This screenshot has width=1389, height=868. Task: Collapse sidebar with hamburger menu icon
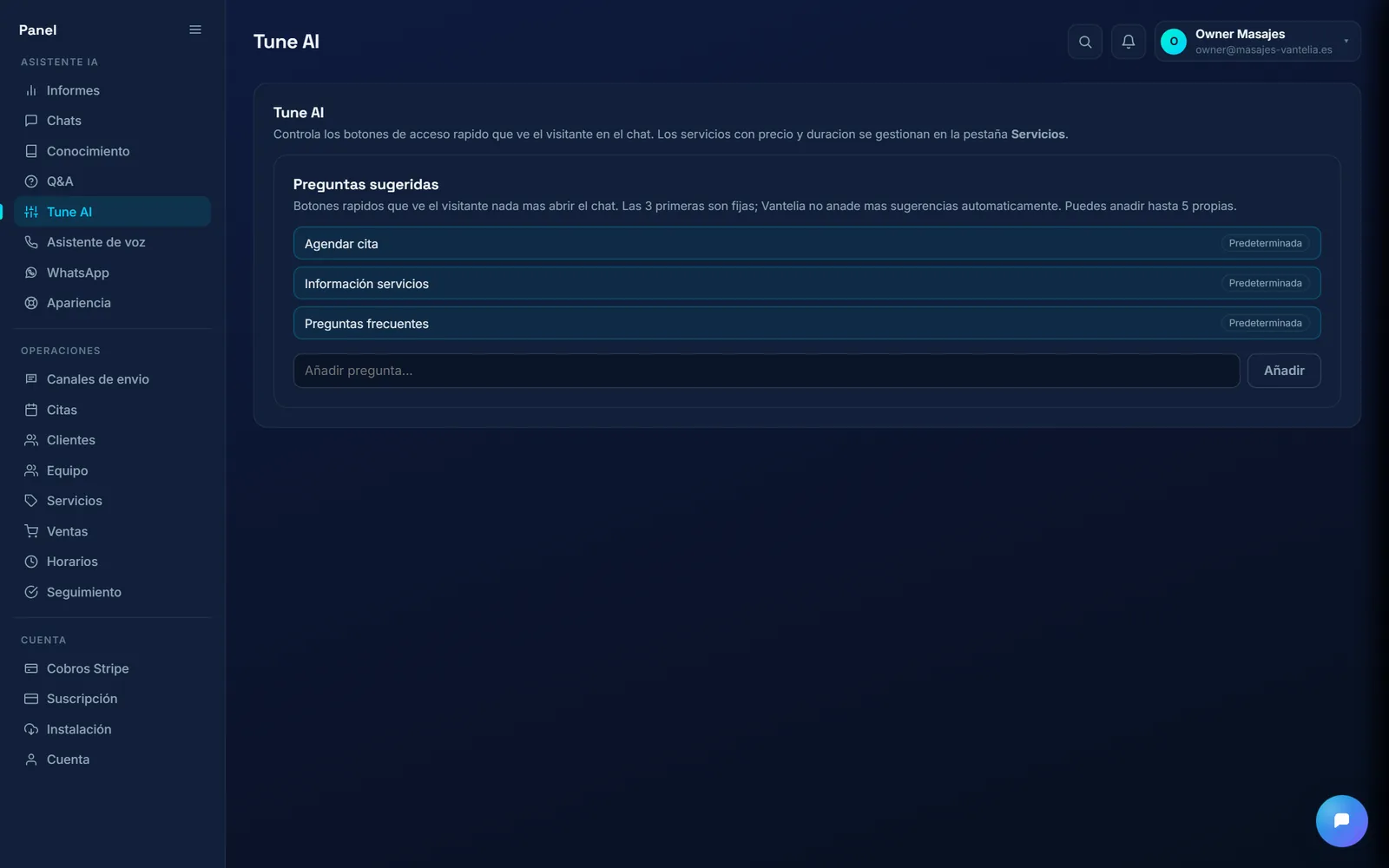tap(195, 30)
